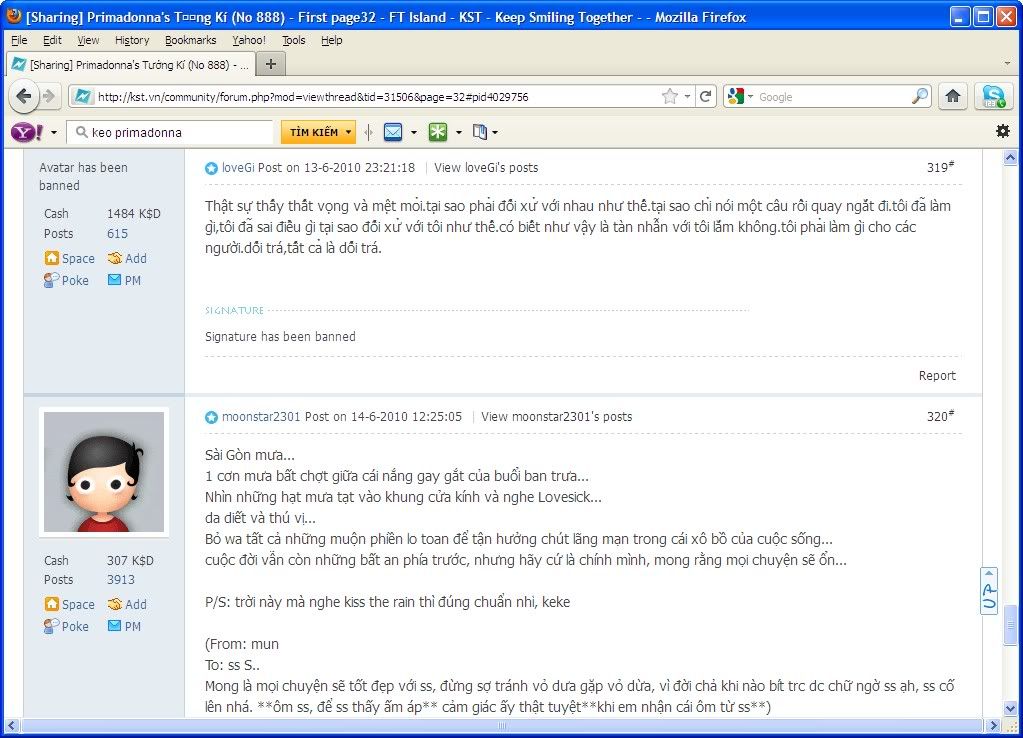The width and height of the screenshot is (1023, 738).
Task: View loveGi's posts
Action: (486, 168)
